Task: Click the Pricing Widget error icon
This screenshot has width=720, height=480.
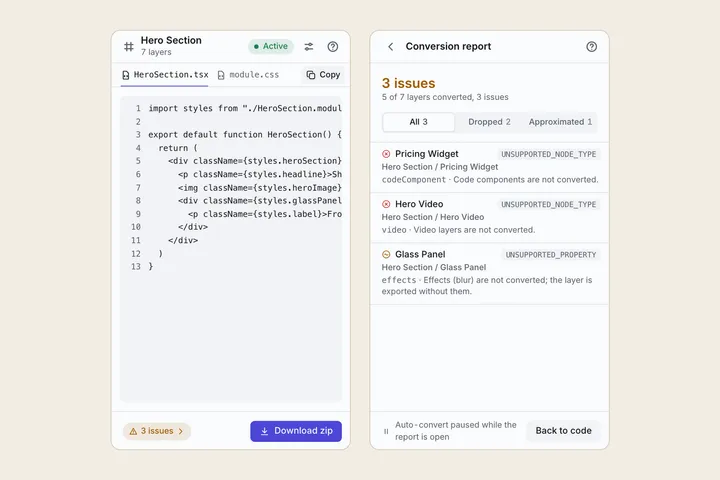Action: coord(386,154)
